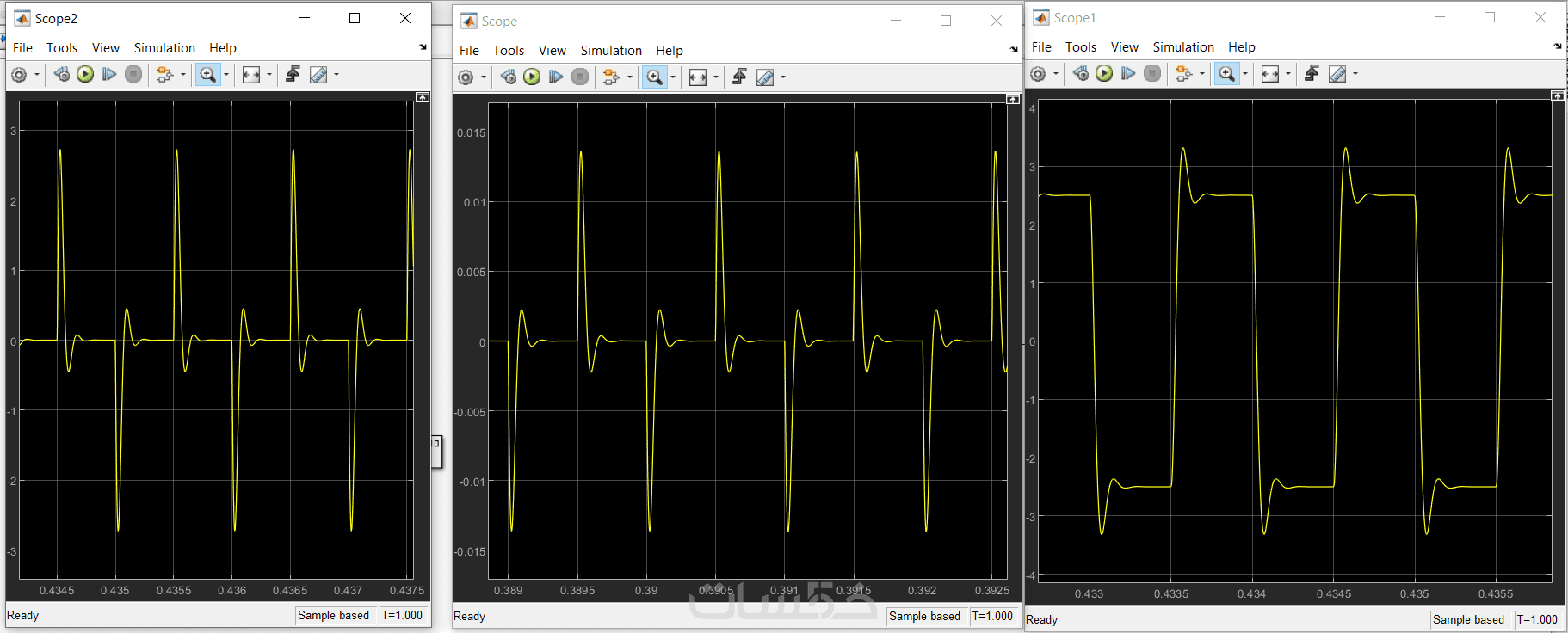
Task: Click Scale Axes Limits icon in Scope2
Action: (x=251, y=75)
